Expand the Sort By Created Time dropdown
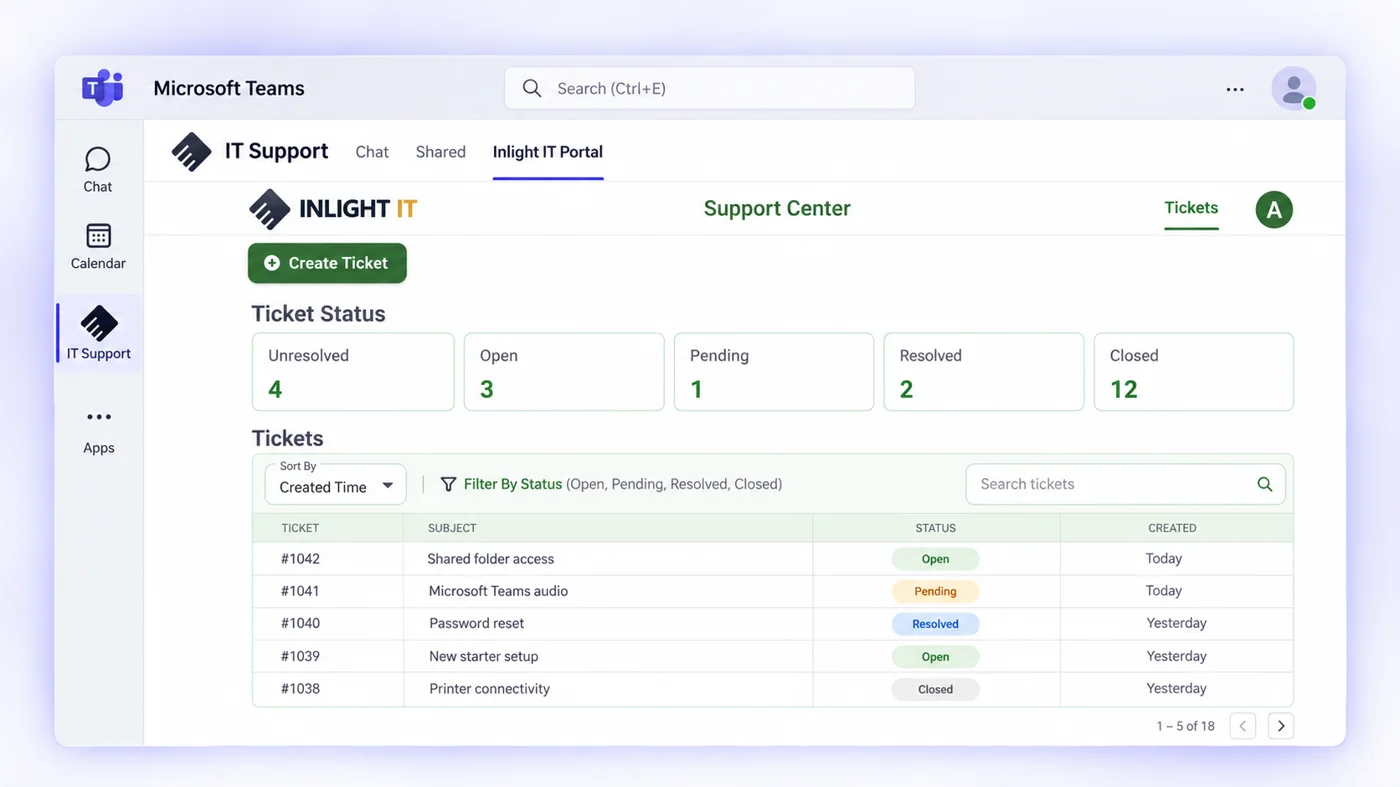Image resolution: width=1400 pixels, height=787 pixels. [336, 484]
